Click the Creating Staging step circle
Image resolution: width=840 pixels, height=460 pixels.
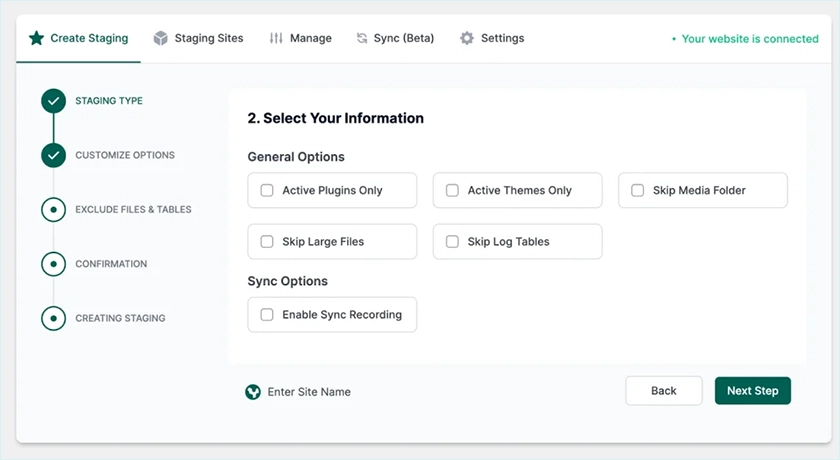[53, 318]
